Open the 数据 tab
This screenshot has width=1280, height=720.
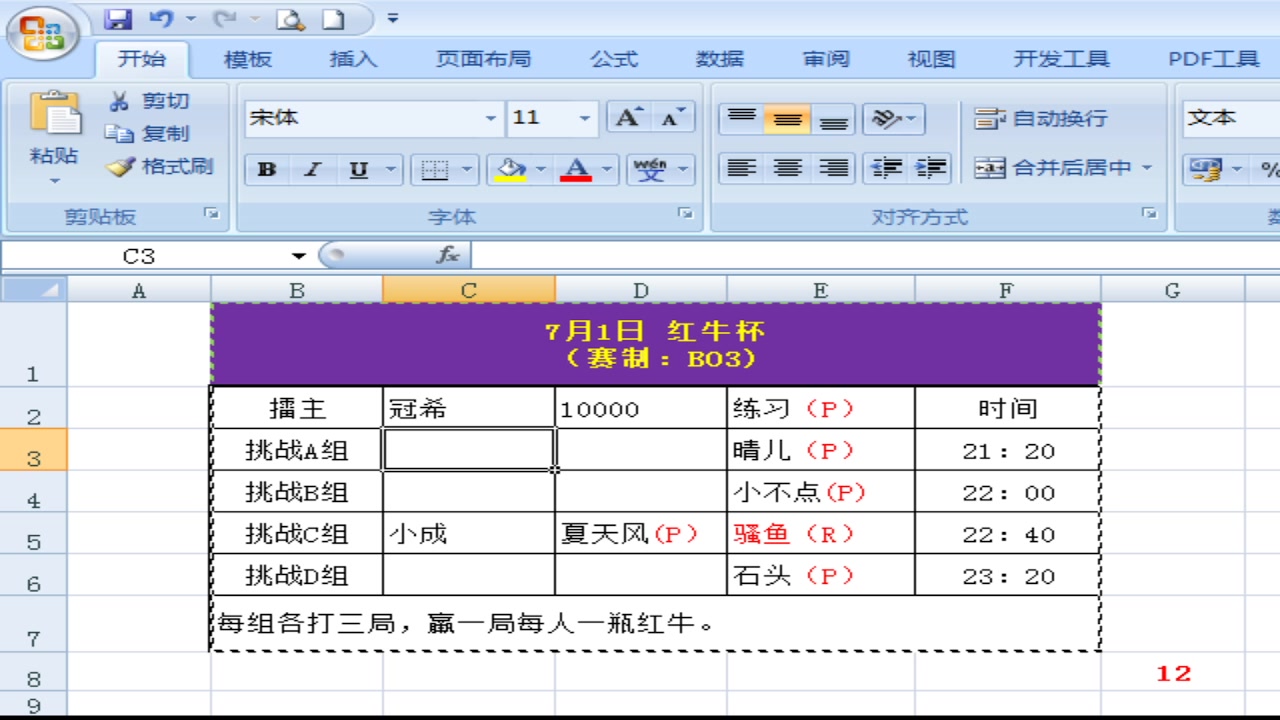[720, 60]
